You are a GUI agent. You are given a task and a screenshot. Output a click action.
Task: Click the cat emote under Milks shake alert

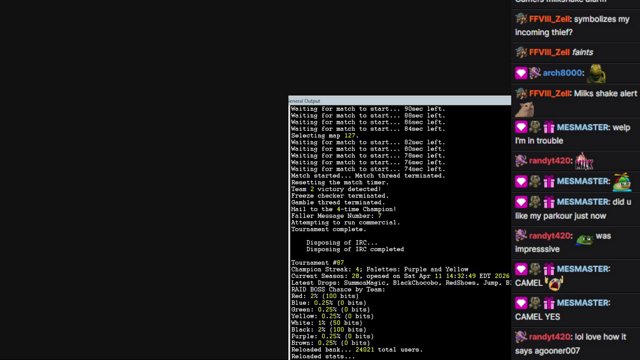pyautogui.click(x=524, y=109)
